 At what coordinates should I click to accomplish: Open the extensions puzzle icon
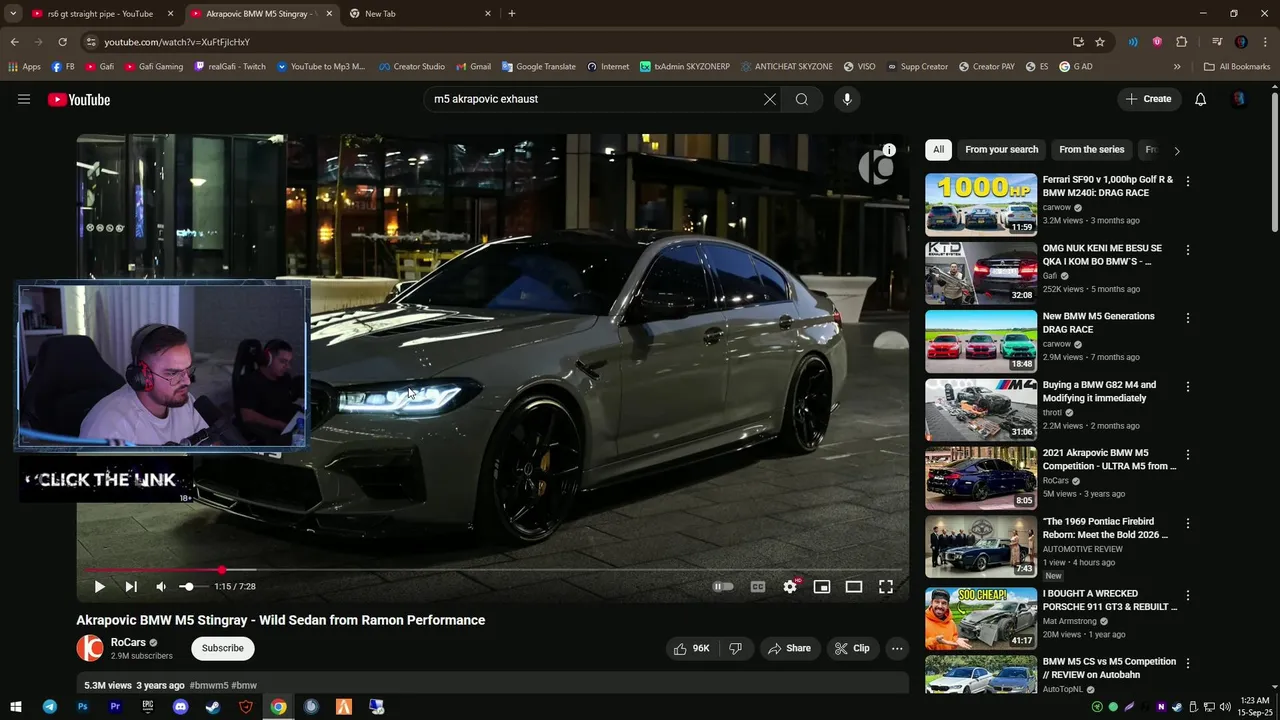pyautogui.click(x=1181, y=42)
